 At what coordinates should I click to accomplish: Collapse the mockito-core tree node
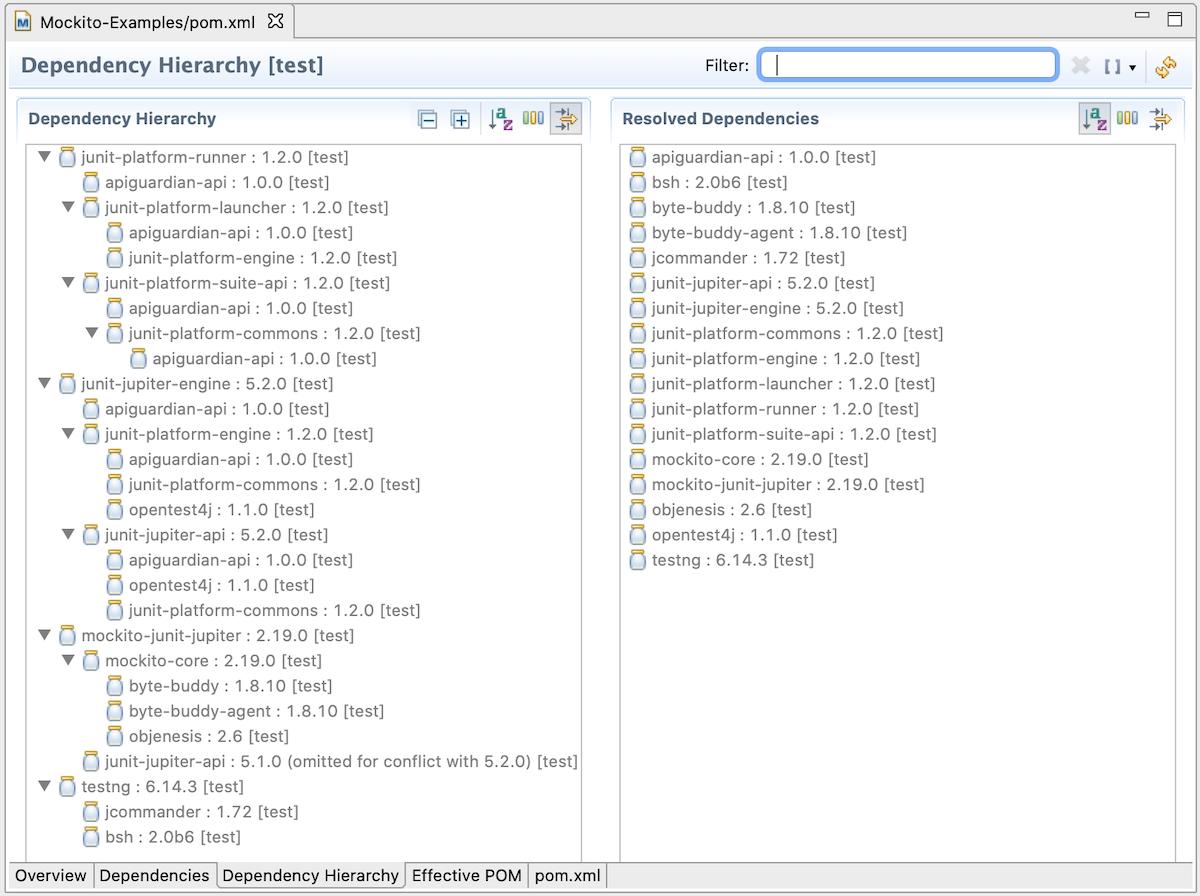pos(68,661)
